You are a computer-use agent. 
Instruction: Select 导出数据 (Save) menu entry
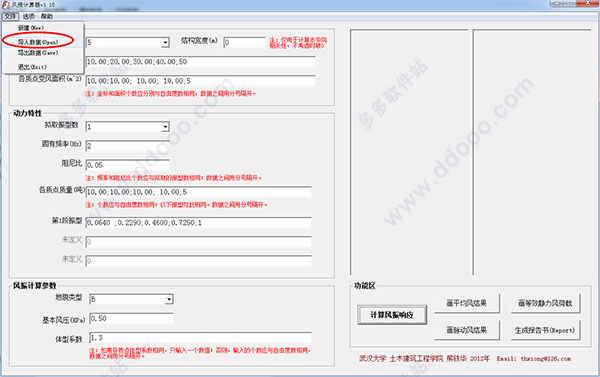(x=38, y=53)
